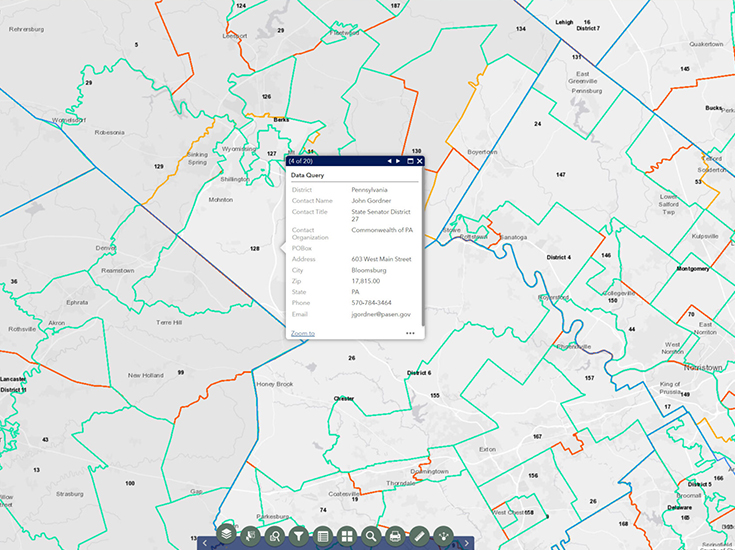Click 'State Senator District 27' value
This screenshot has width=735, height=550.
click(381, 215)
